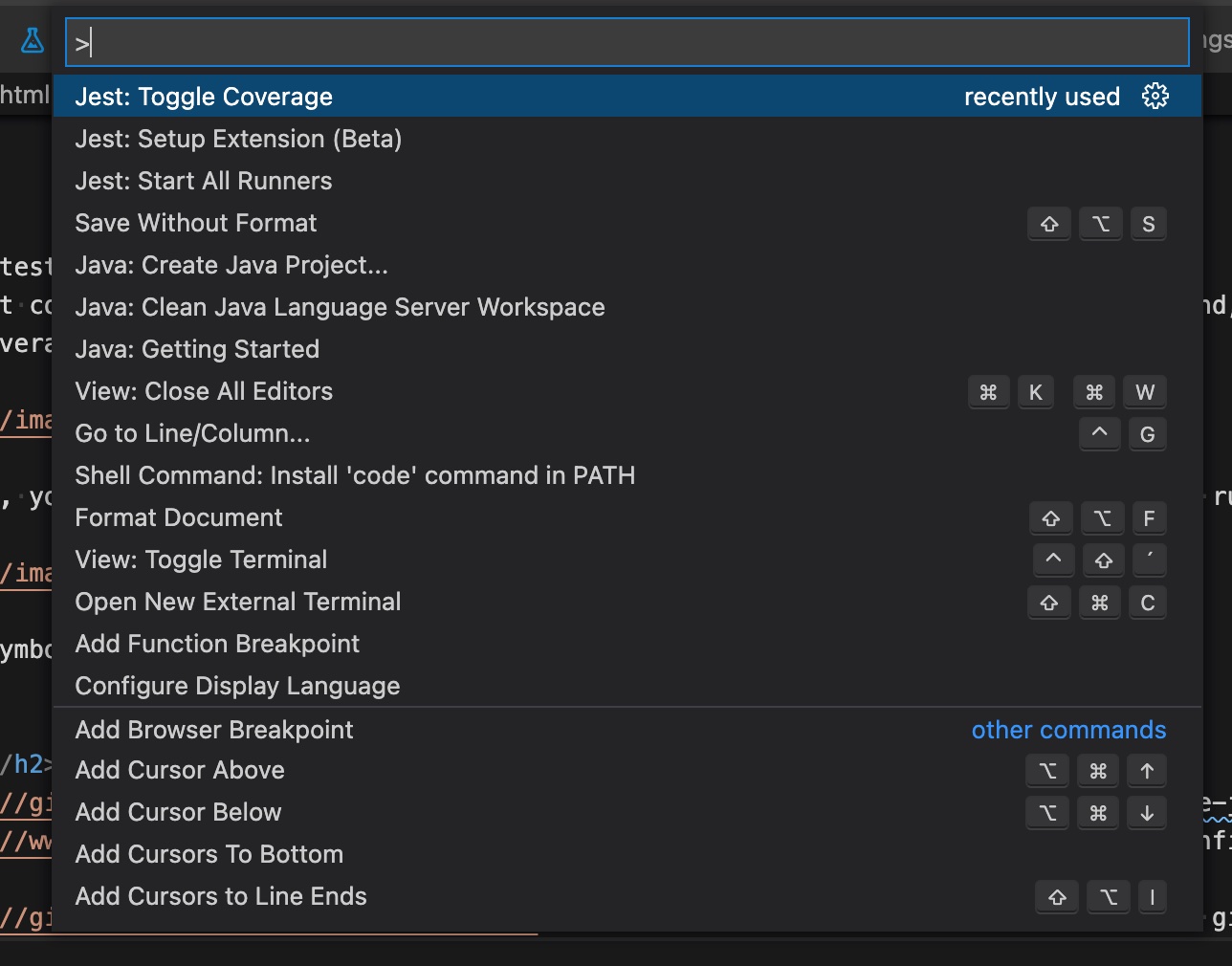Choose Add Cursors to Line Ends
This screenshot has width=1232, height=966.
coord(627,896)
